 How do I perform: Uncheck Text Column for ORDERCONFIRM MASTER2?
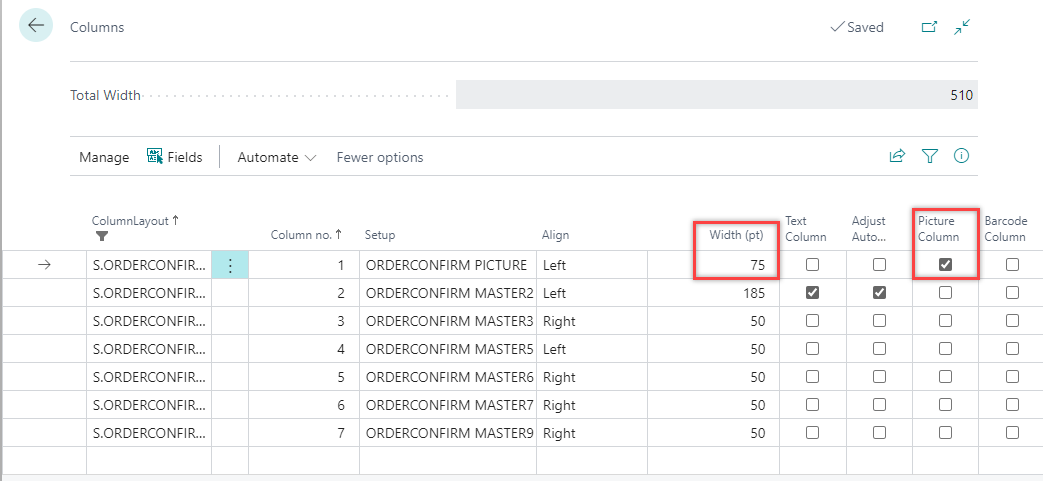point(812,293)
